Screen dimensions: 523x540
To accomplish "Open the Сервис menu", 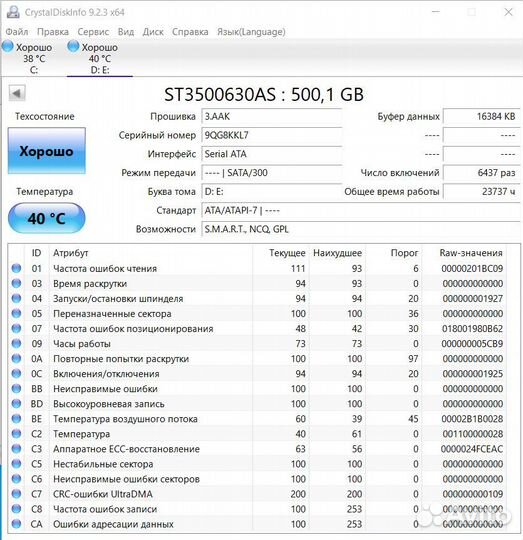I will coord(93,32).
